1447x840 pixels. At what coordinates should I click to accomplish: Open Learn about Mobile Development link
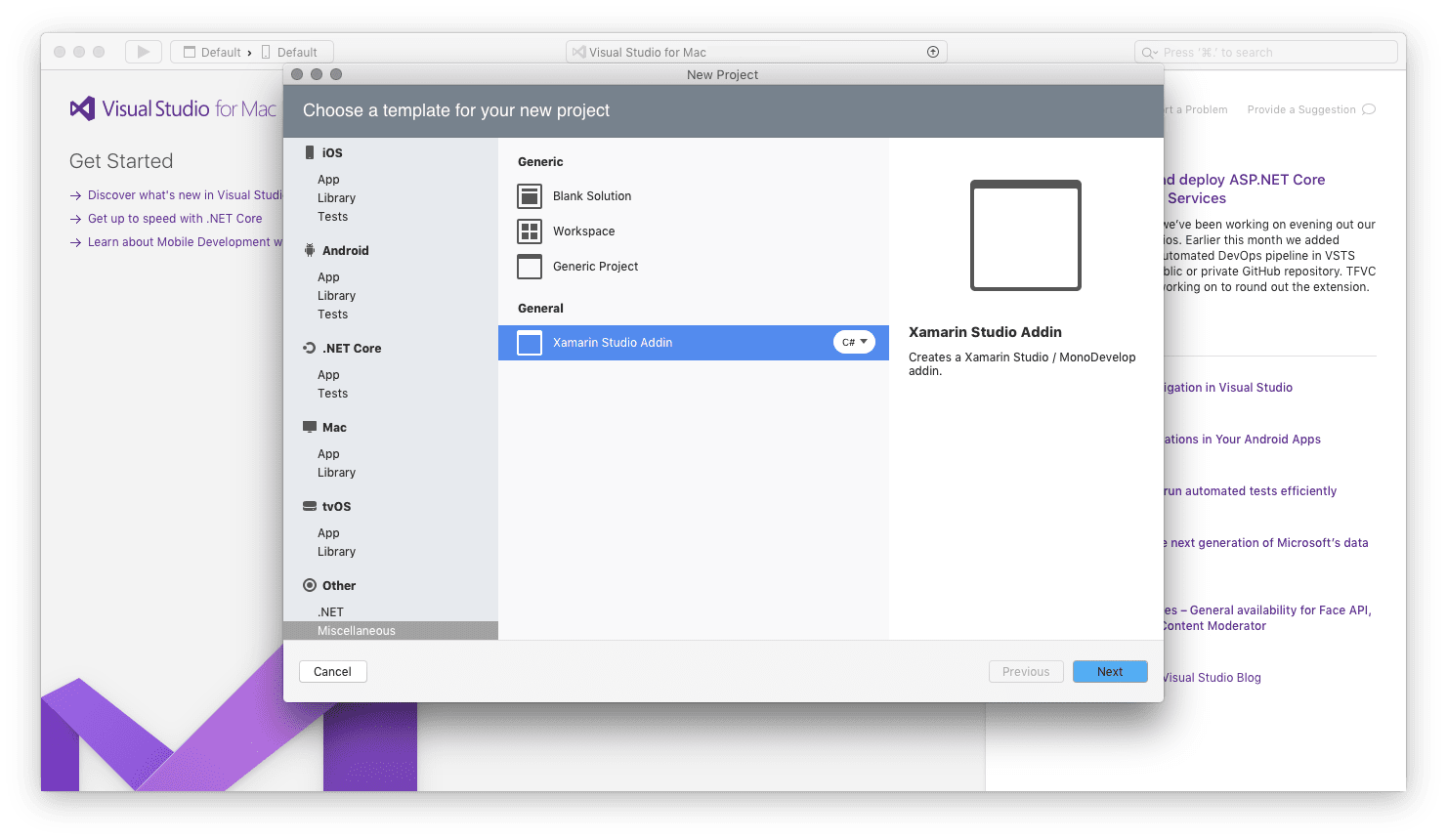185,242
